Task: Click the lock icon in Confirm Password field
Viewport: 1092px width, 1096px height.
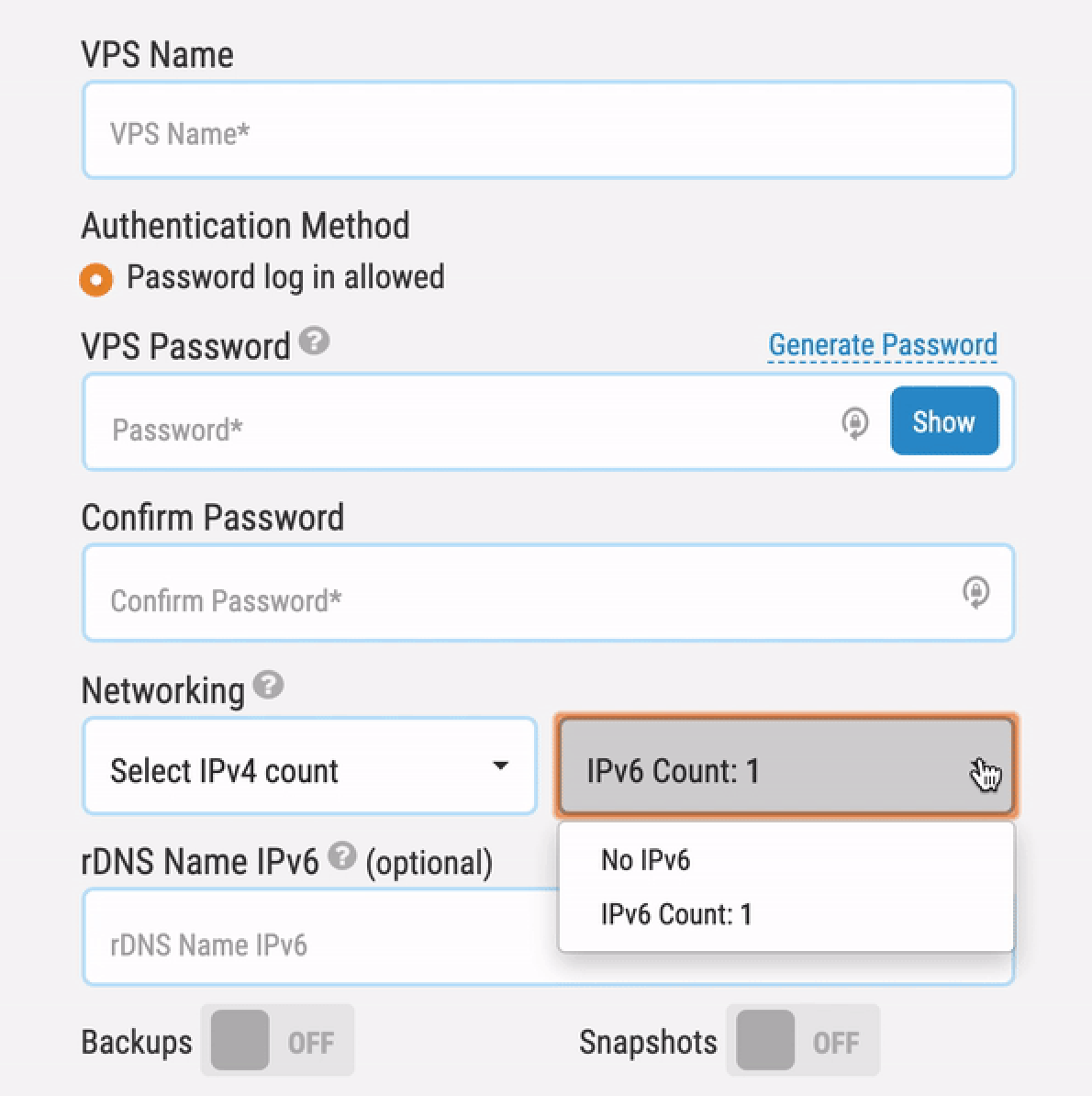Action: 975,593
